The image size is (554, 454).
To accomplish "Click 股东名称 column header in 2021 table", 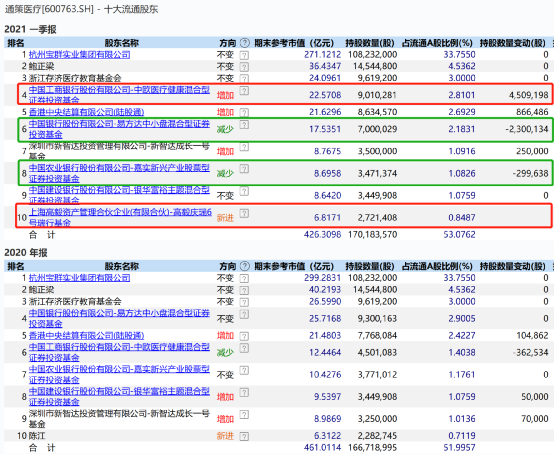I will point(122,43).
